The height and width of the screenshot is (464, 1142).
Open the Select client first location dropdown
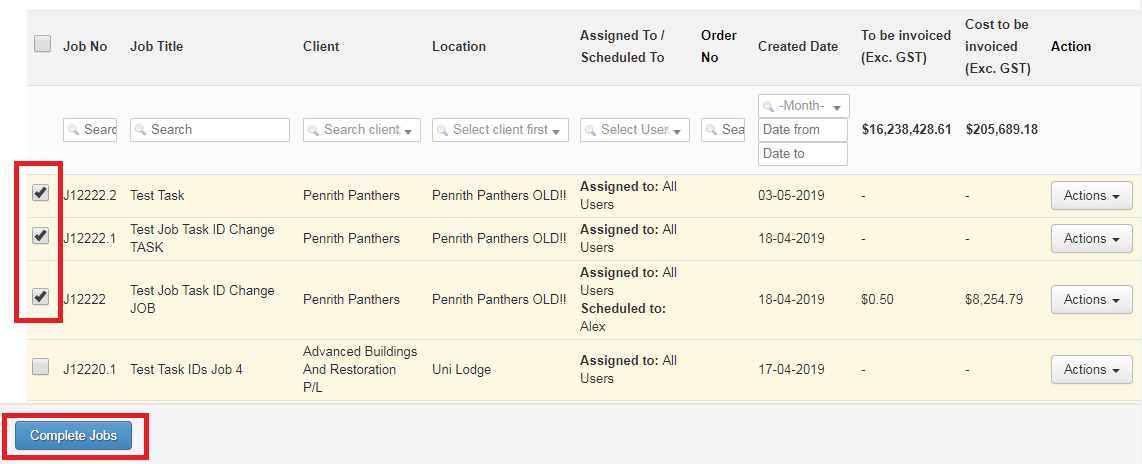pos(500,130)
